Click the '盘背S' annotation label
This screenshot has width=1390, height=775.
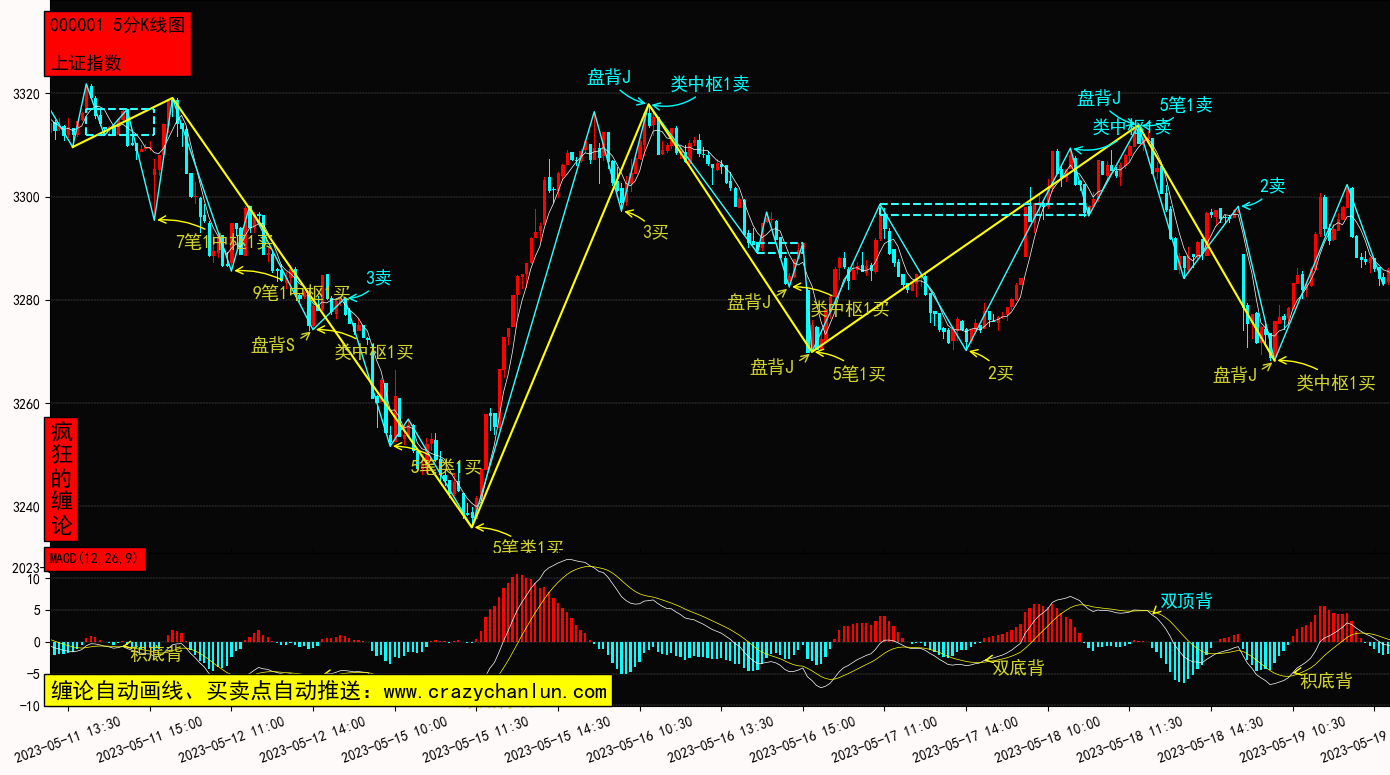click(272, 346)
